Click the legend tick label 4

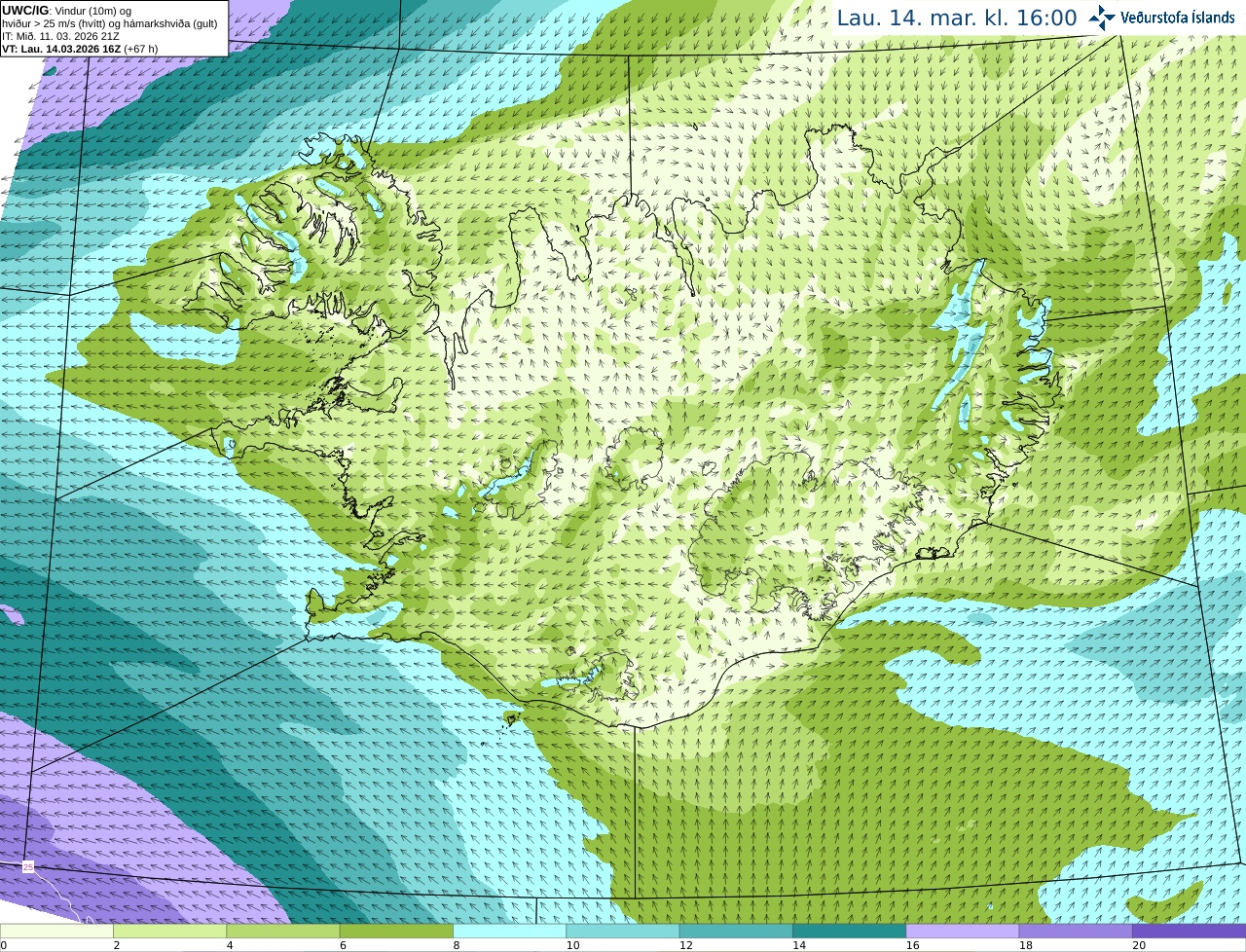pos(230,945)
